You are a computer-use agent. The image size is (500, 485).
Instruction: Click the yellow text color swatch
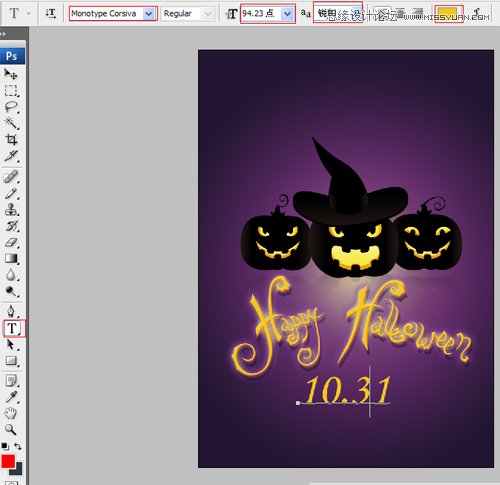pyautogui.click(x=447, y=14)
